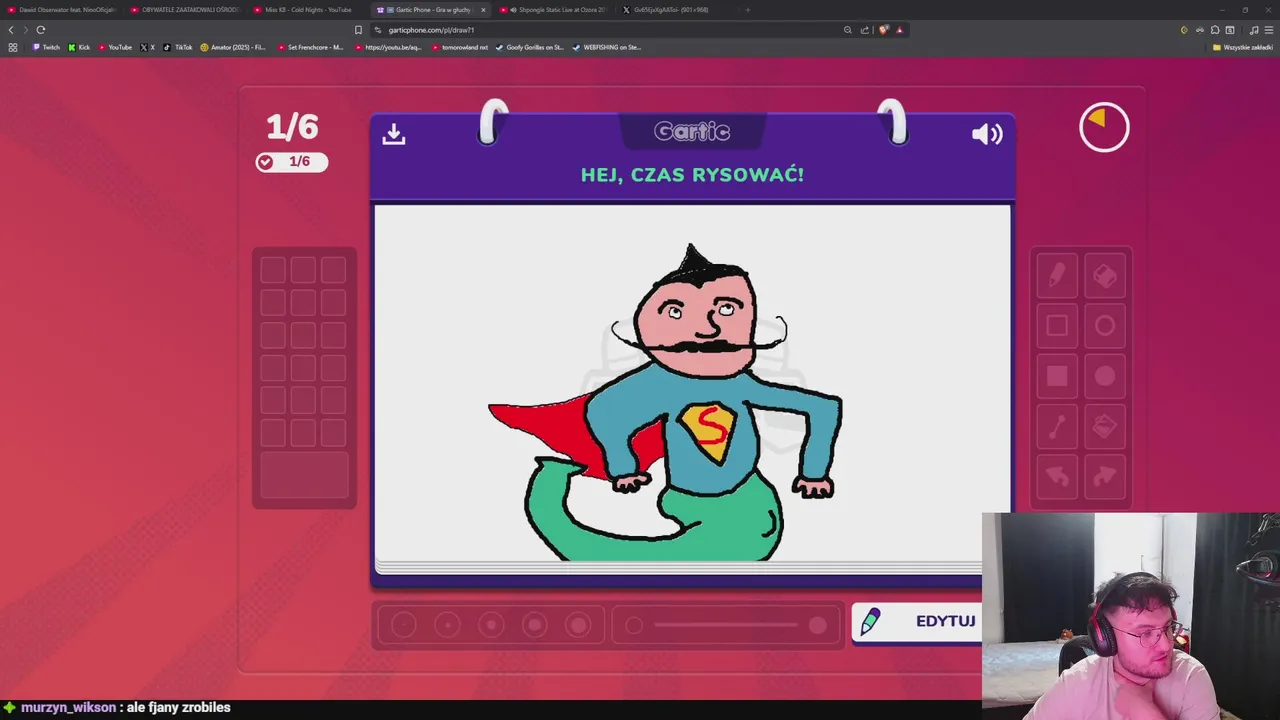Open the Amator (2025) bookmark
The width and height of the screenshot is (1280, 720).
[x=232, y=47]
